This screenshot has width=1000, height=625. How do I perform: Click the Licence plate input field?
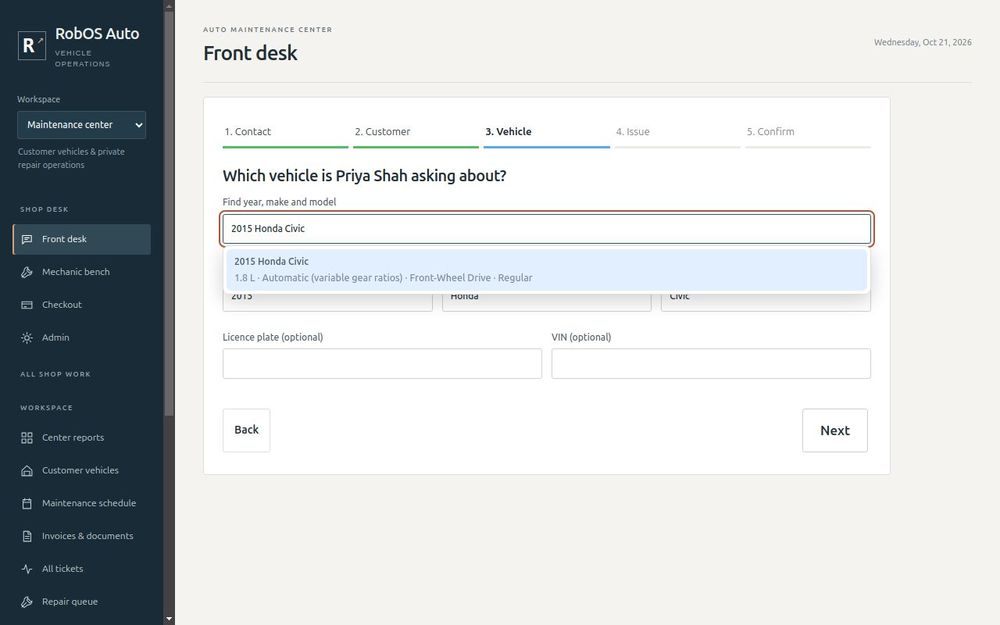point(382,364)
